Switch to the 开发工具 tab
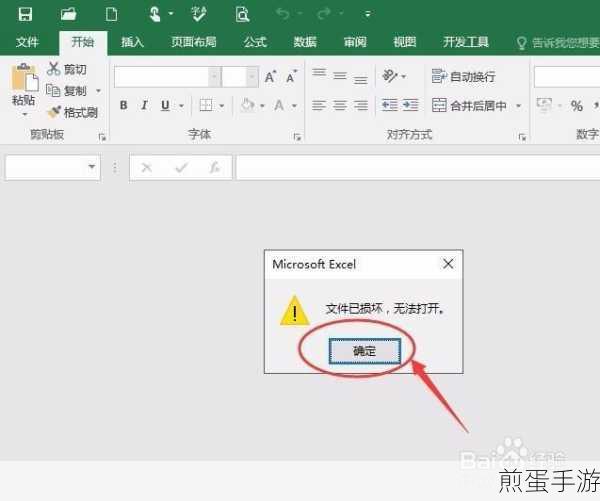 pos(466,42)
